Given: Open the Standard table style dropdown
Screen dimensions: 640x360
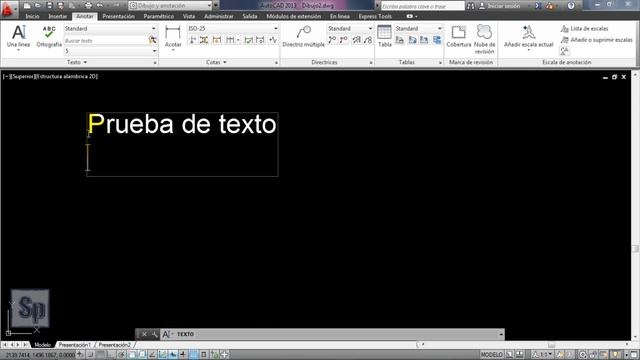Looking at the screenshot, I should [x=418, y=29].
